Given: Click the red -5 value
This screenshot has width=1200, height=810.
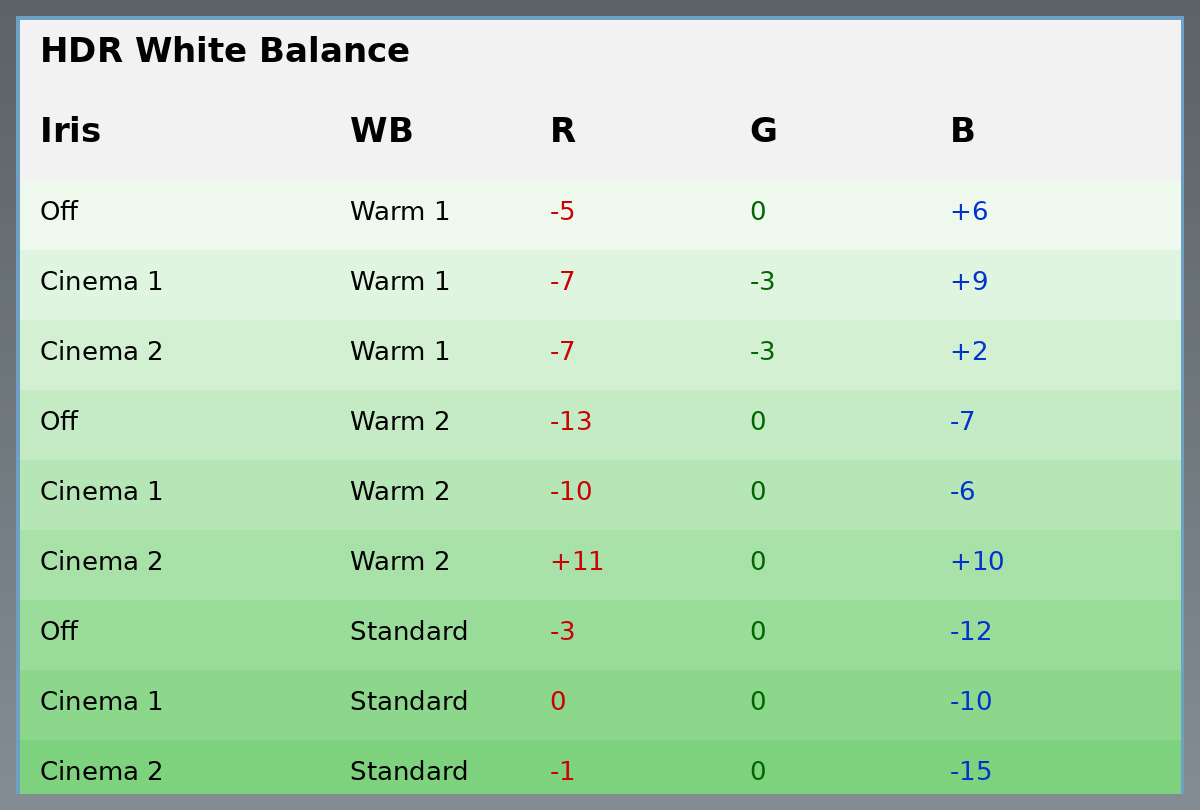Looking at the screenshot, I should (x=562, y=213).
